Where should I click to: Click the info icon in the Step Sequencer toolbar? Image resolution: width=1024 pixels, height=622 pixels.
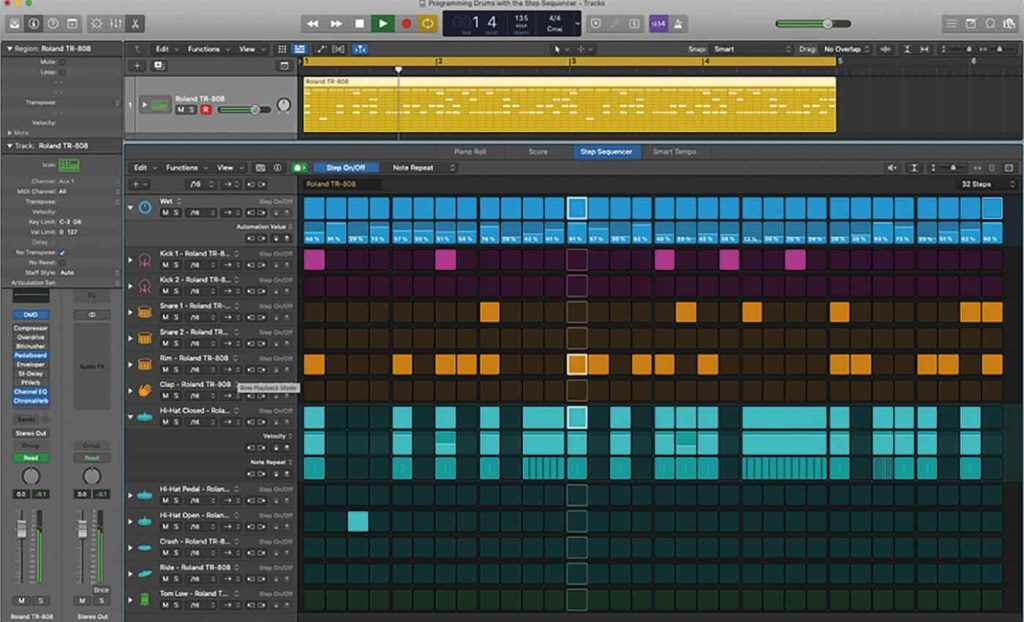pos(277,167)
